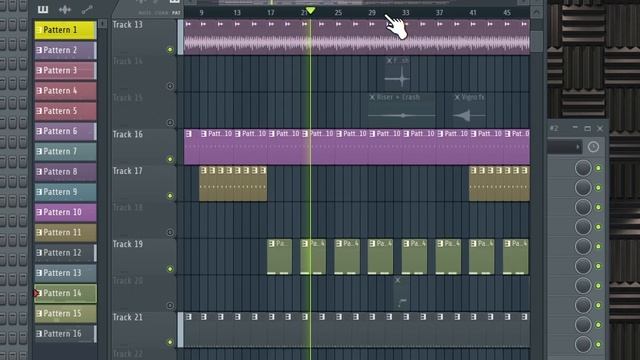640x360 pixels.
Task: Select Pattern 2 in the picker
Action: [x=65, y=50]
